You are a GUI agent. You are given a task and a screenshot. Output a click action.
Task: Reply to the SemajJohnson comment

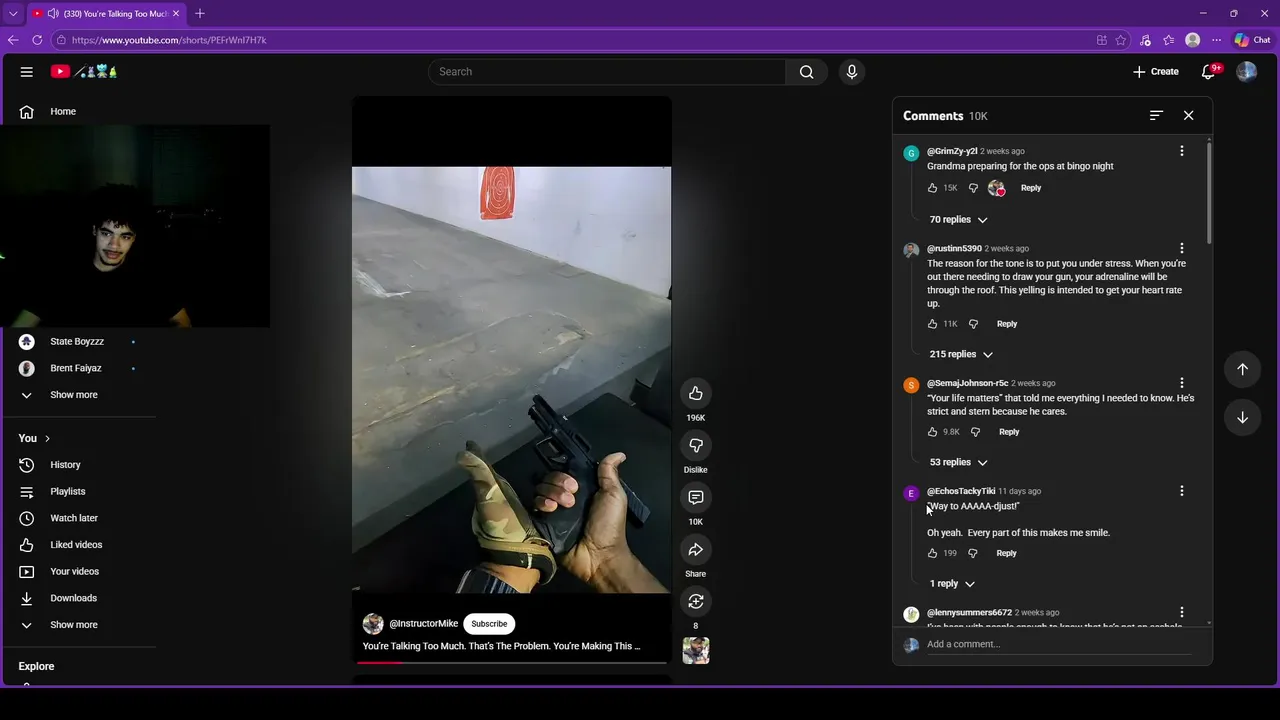(1009, 432)
